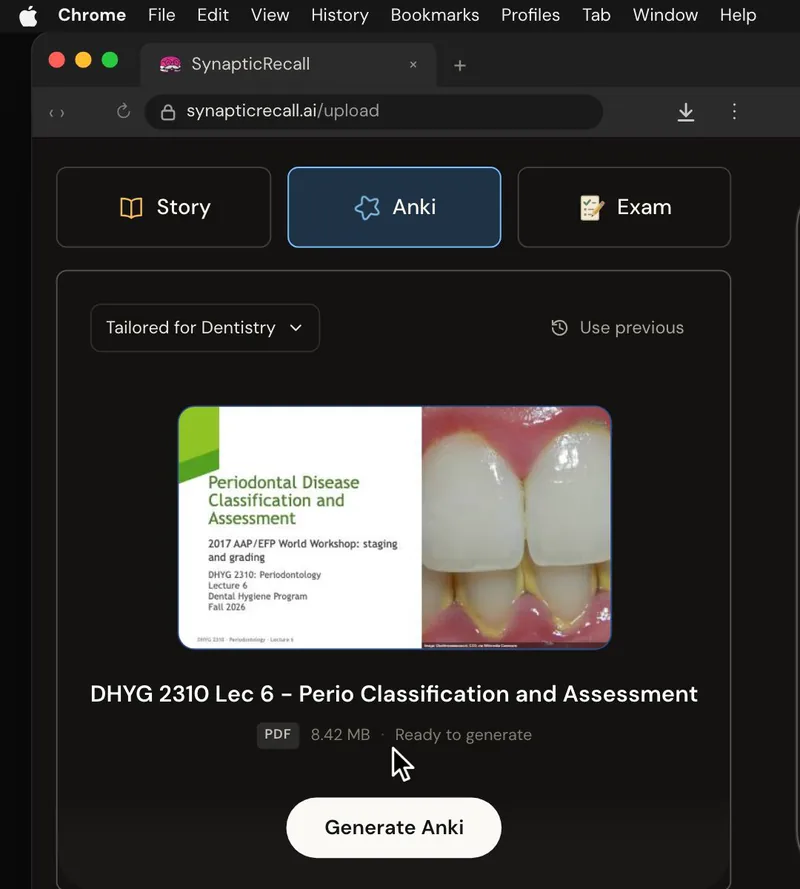Click the Story book icon
800x889 pixels.
[x=131, y=208]
